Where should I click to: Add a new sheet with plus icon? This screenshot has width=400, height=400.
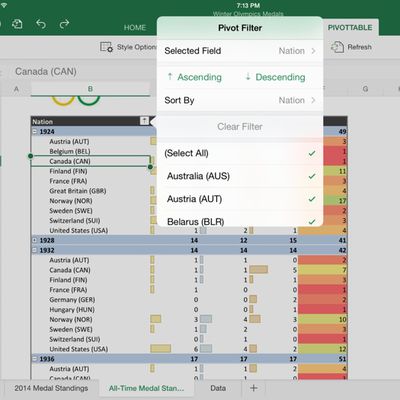point(254,388)
